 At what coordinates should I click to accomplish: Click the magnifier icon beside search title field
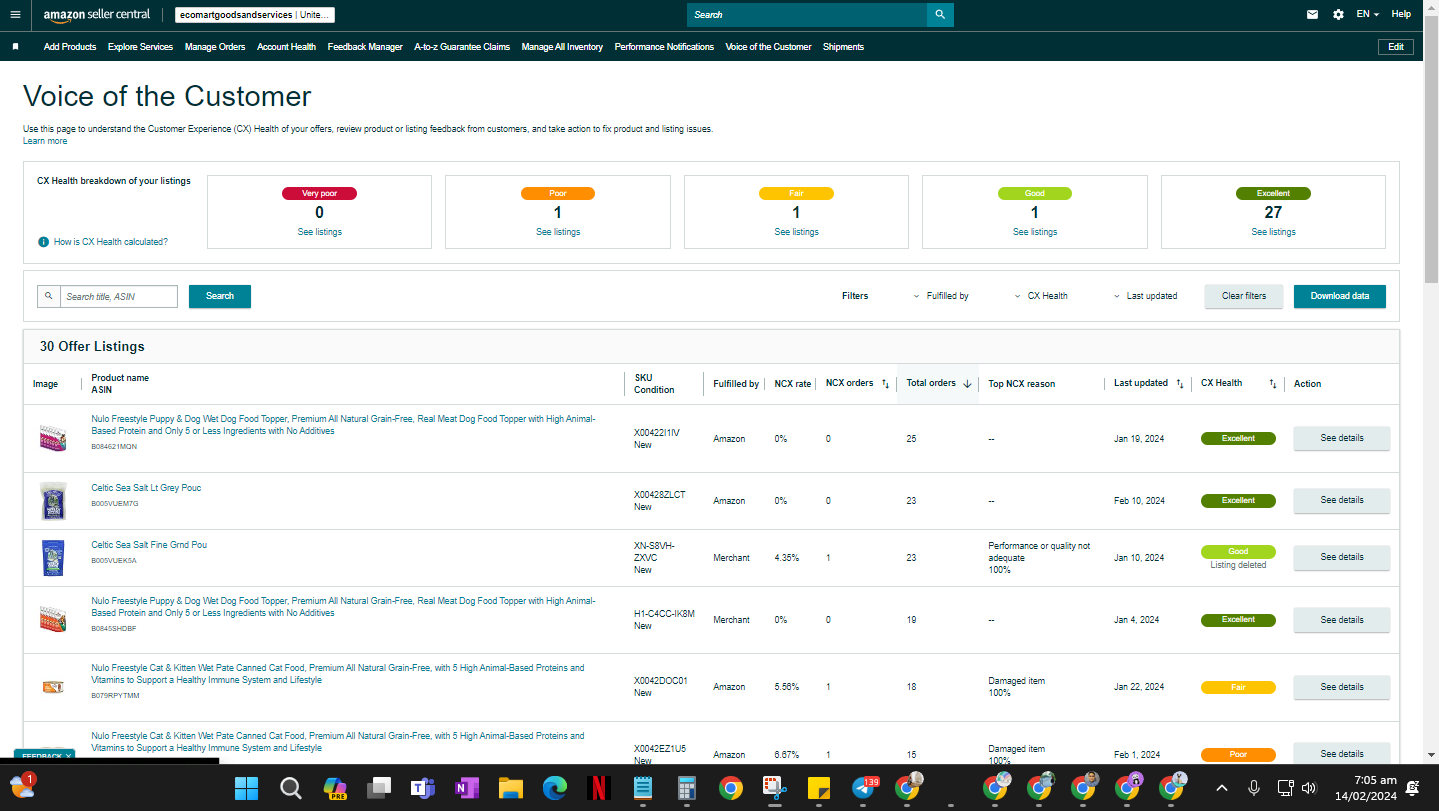pyautogui.click(x=48, y=297)
